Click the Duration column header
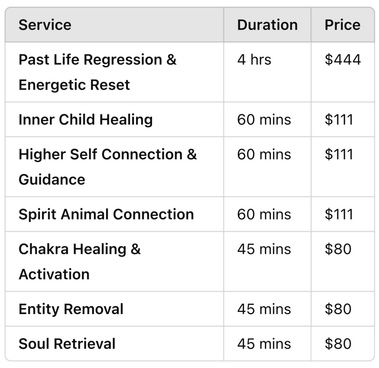Image resolution: width=379 pixels, height=368 pixels. [x=267, y=25]
